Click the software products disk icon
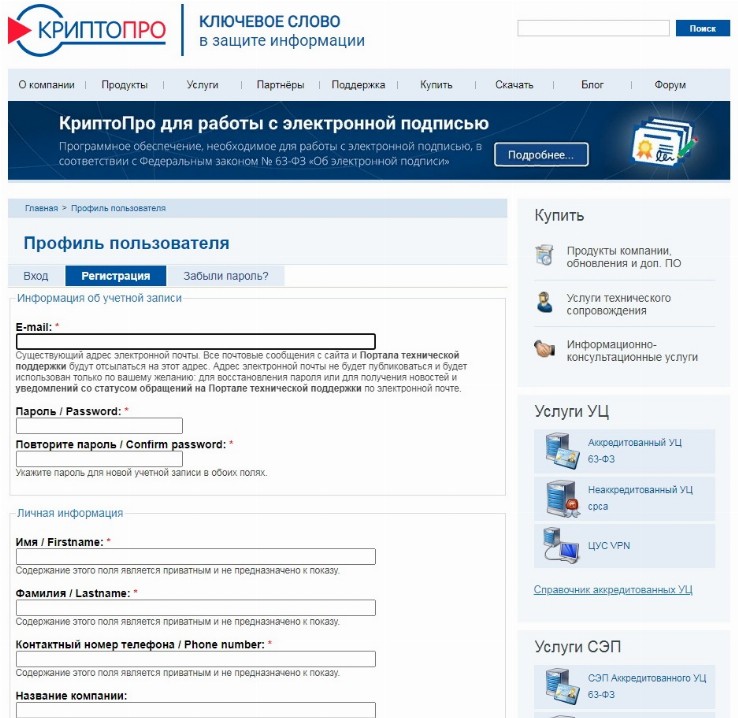 tap(544, 255)
